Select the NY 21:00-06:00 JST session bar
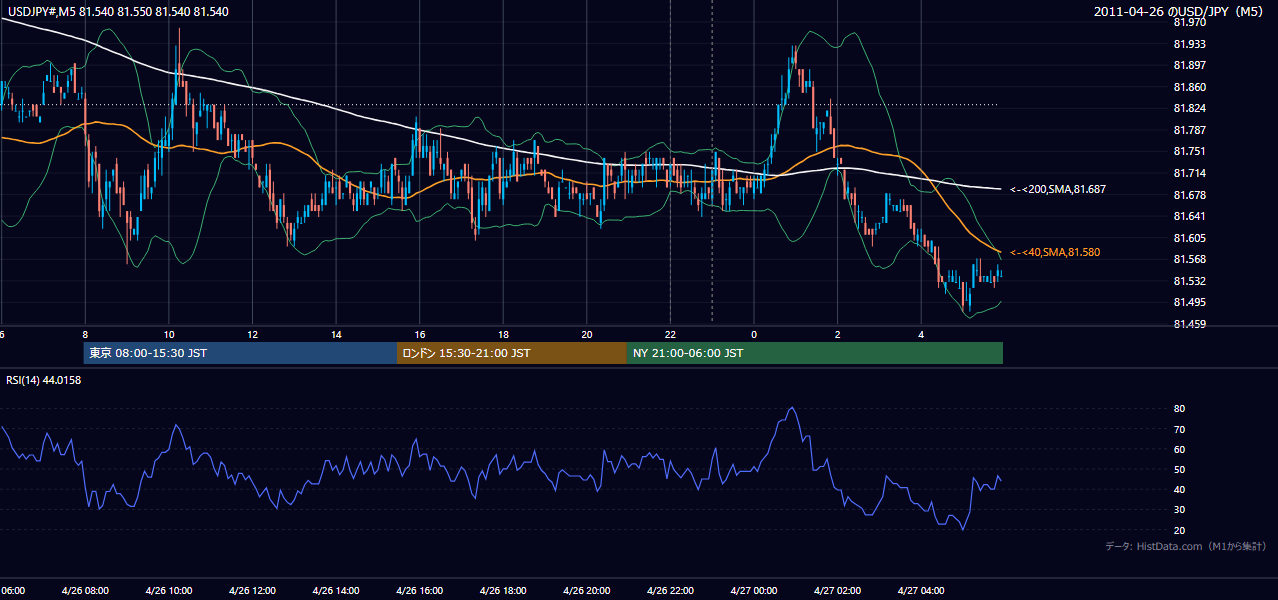1278x600 pixels. tap(815, 353)
